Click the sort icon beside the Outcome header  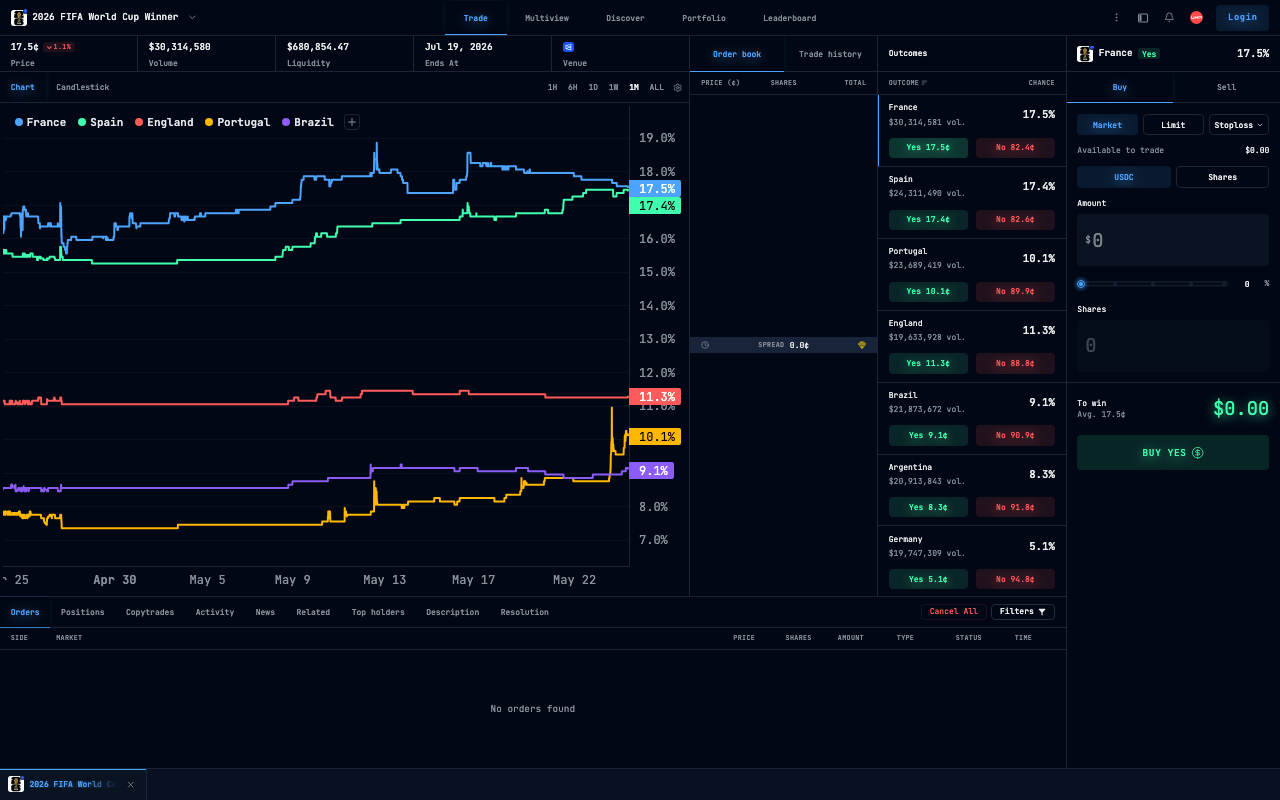click(x=924, y=83)
